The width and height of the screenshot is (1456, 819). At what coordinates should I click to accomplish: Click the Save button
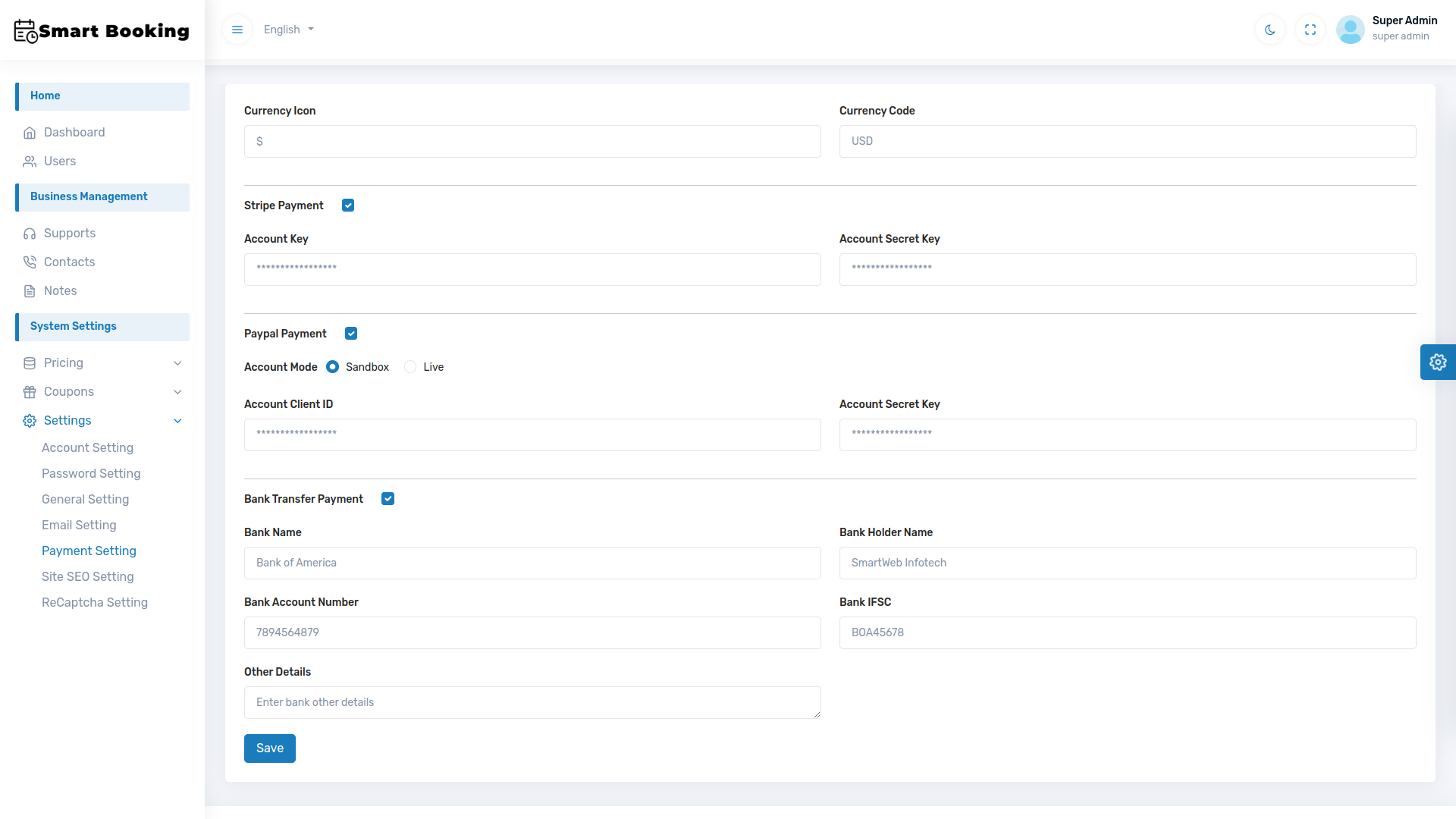click(269, 748)
